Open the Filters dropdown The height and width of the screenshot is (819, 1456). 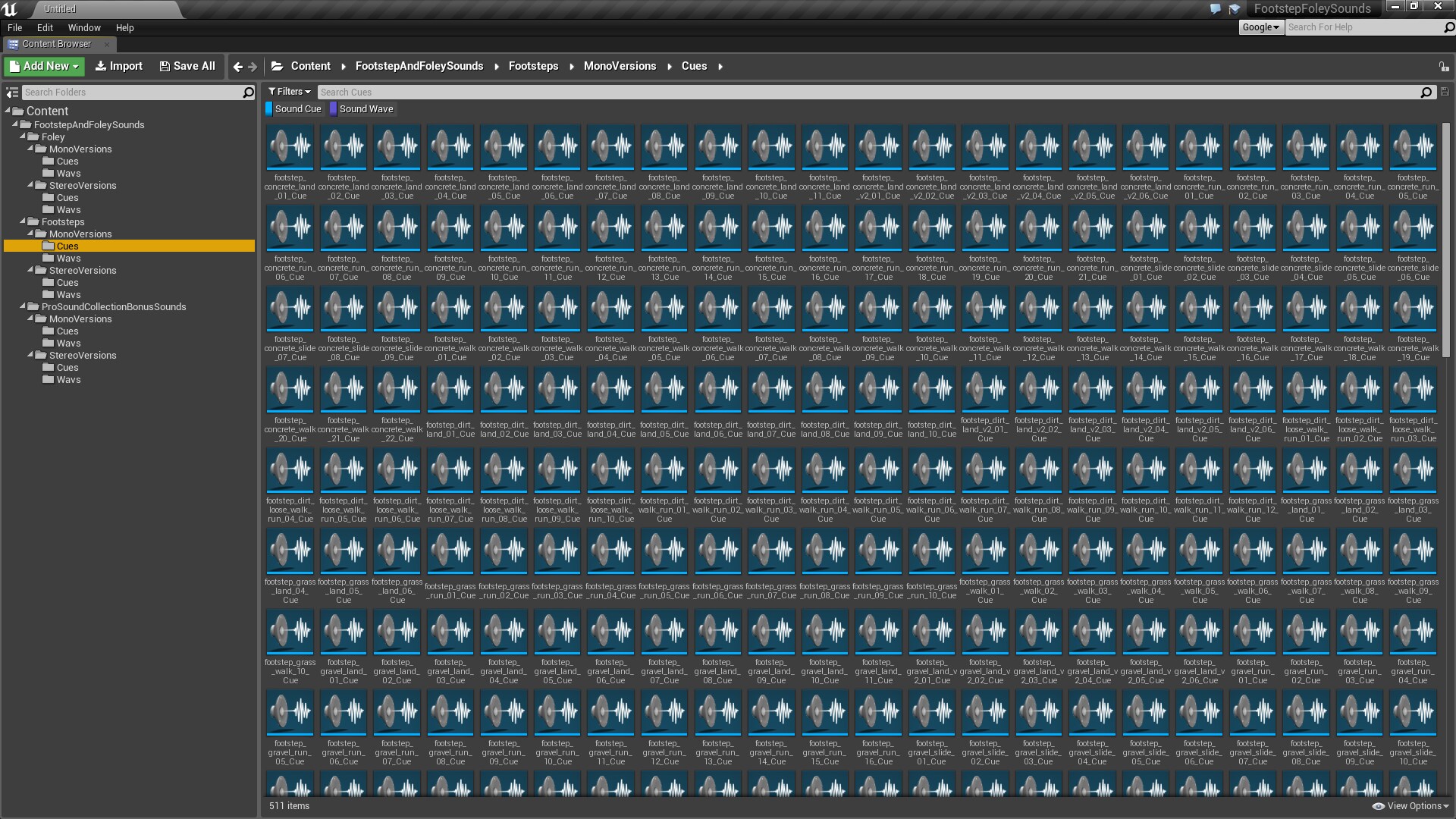point(290,92)
